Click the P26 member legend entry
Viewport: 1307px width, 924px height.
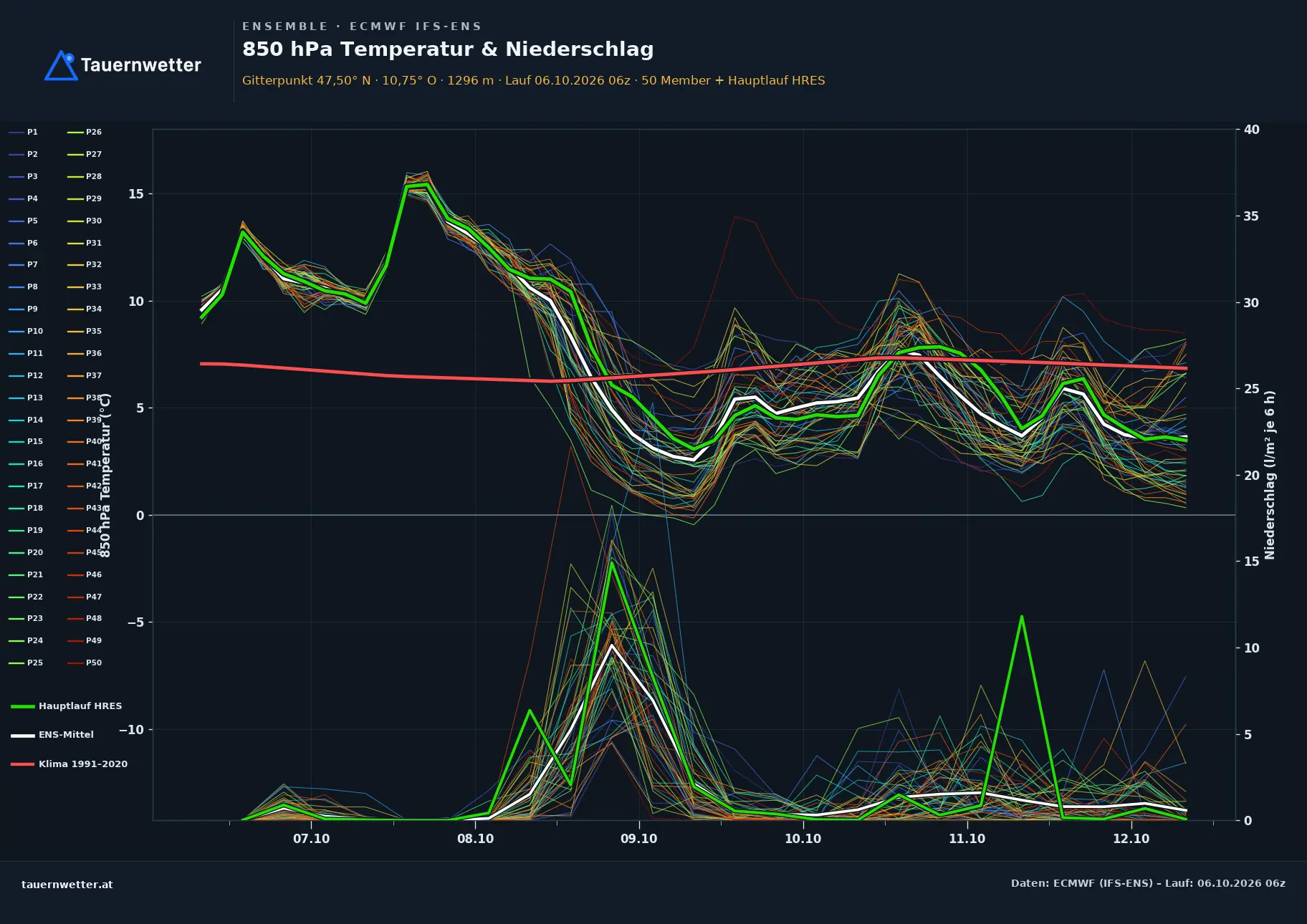pyautogui.click(x=85, y=132)
